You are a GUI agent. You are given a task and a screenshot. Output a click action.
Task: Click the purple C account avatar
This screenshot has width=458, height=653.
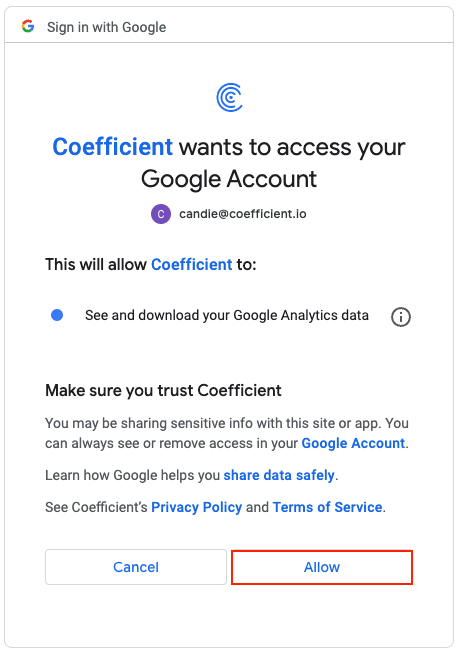[161, 214]
